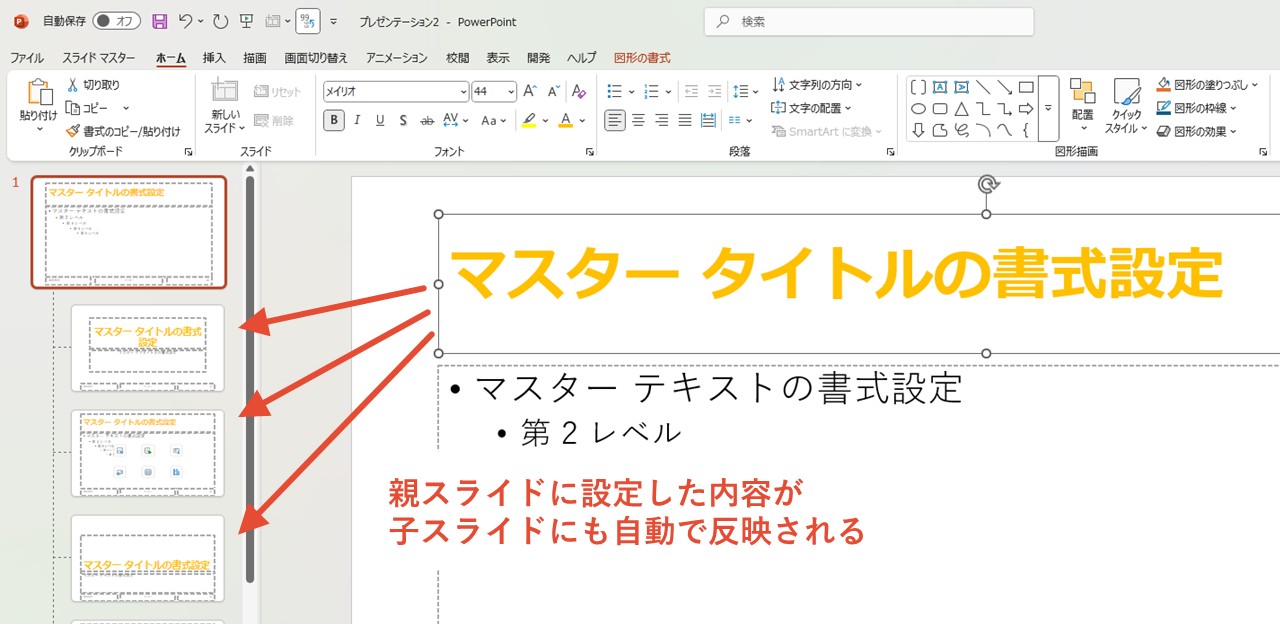The width and height of the screenshot is (1280, 624).
Task: Insert the Oval shape from shapes gallery
Action: click(x=918, y=108)
